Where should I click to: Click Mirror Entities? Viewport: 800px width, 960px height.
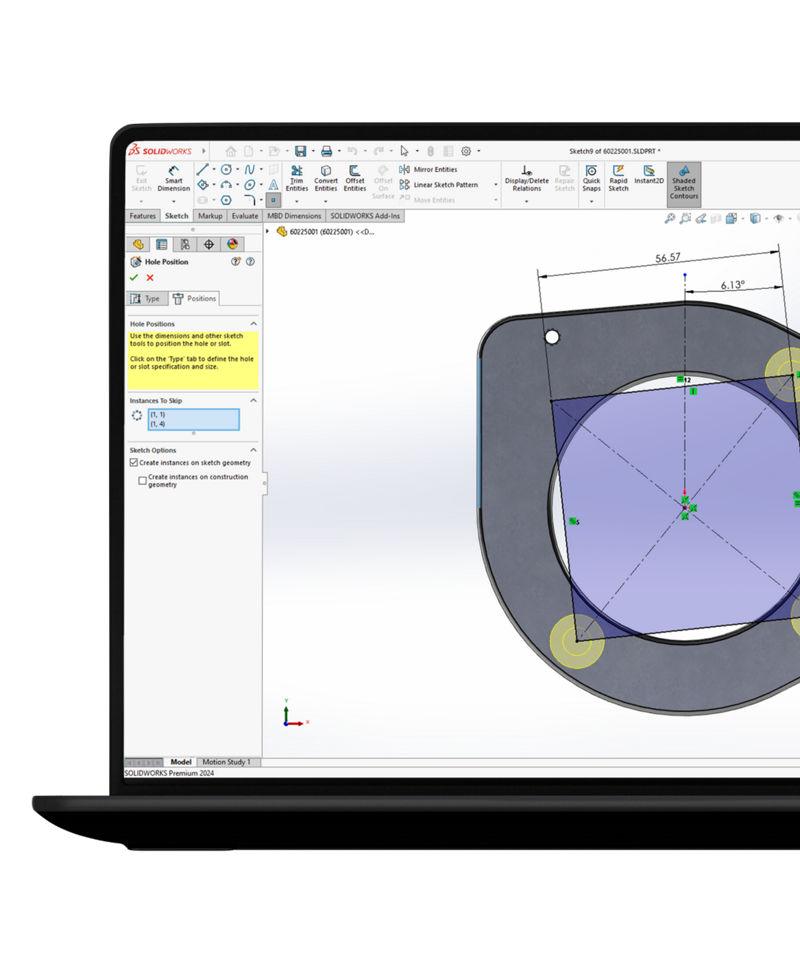428,170
